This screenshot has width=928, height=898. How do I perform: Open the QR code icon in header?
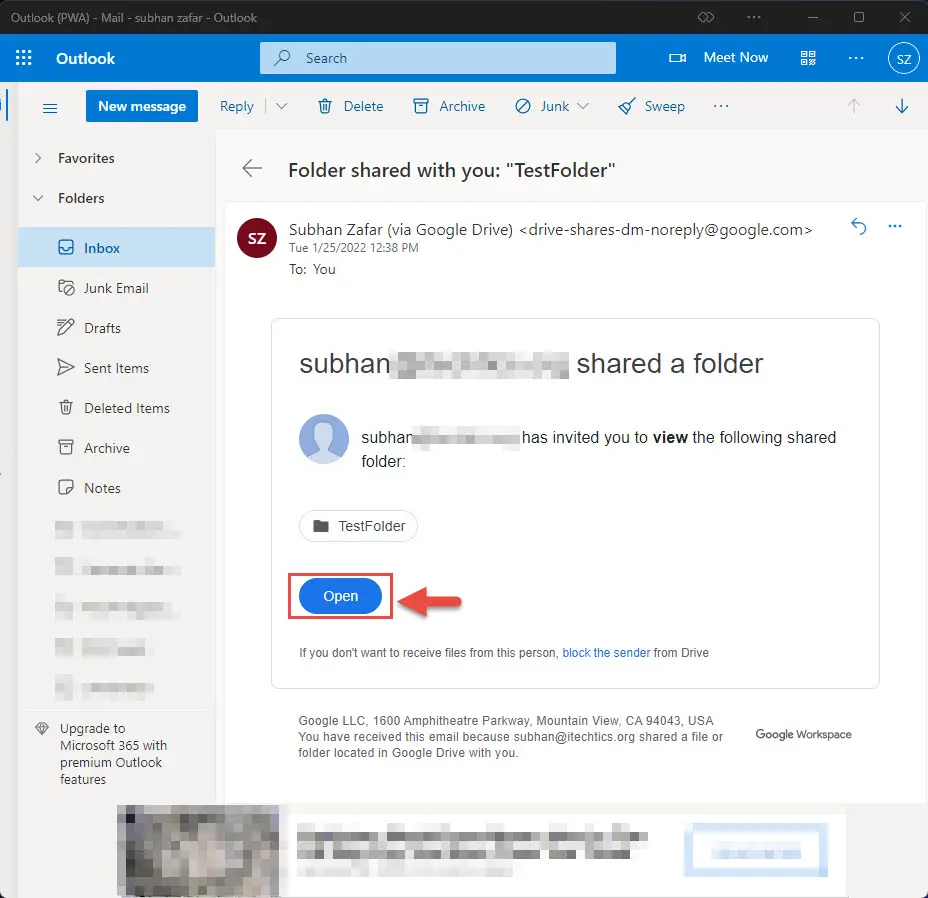(x=808, y=57)
